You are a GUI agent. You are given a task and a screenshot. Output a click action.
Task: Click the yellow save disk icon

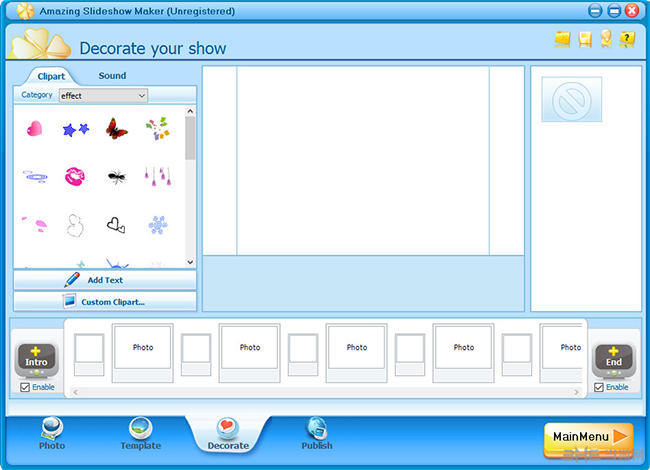point(585,39)
